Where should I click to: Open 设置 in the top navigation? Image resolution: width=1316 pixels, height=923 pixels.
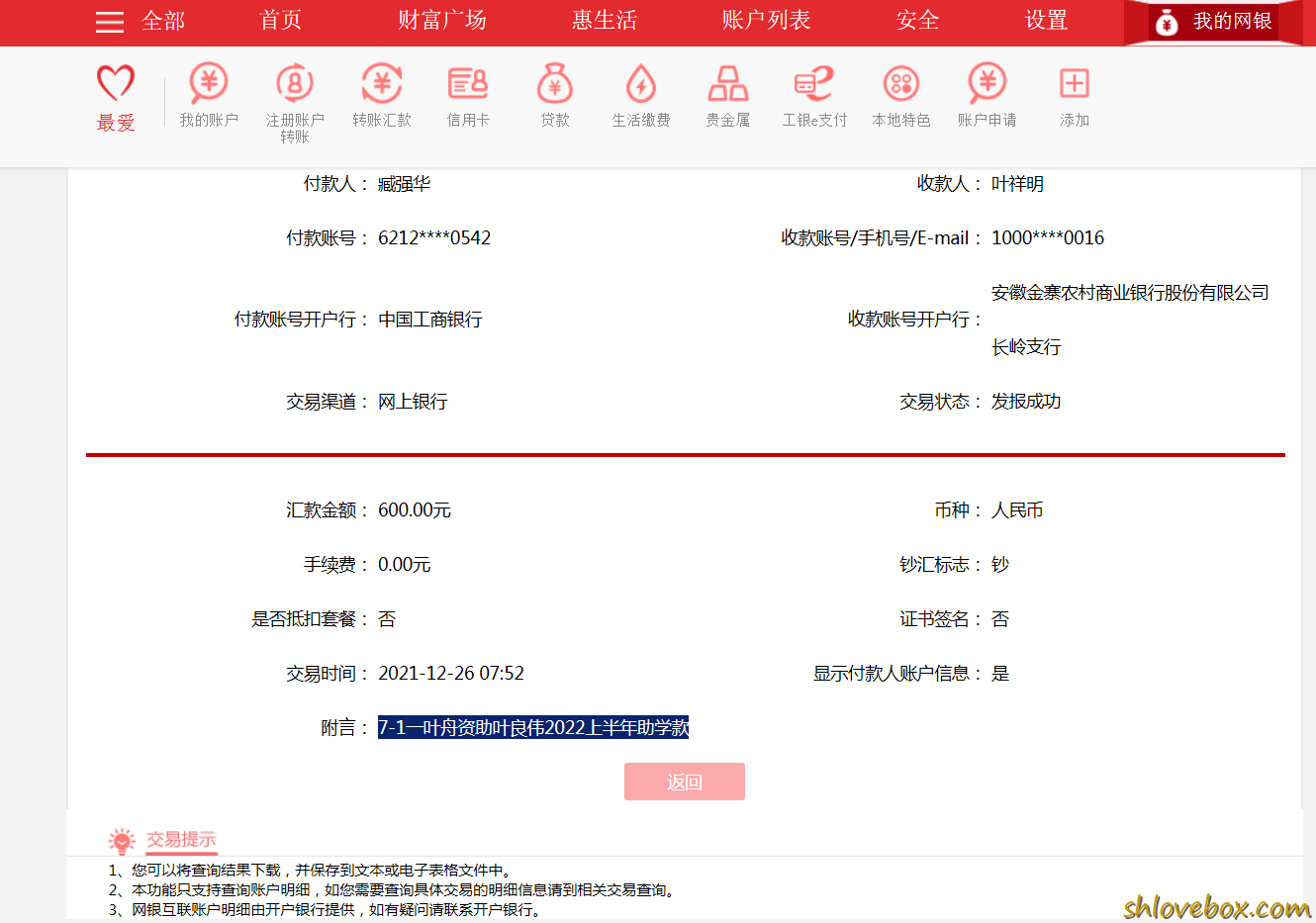click(1047, 21)
